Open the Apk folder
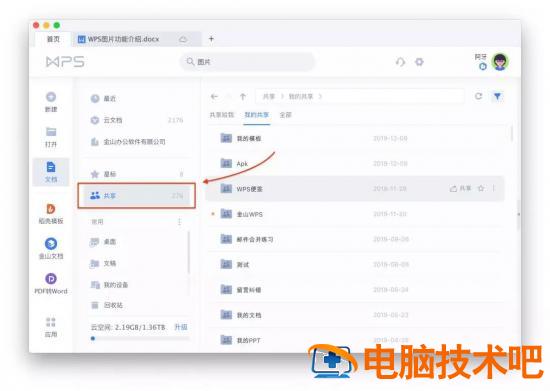The image size is (550, 391). (356, 164)
